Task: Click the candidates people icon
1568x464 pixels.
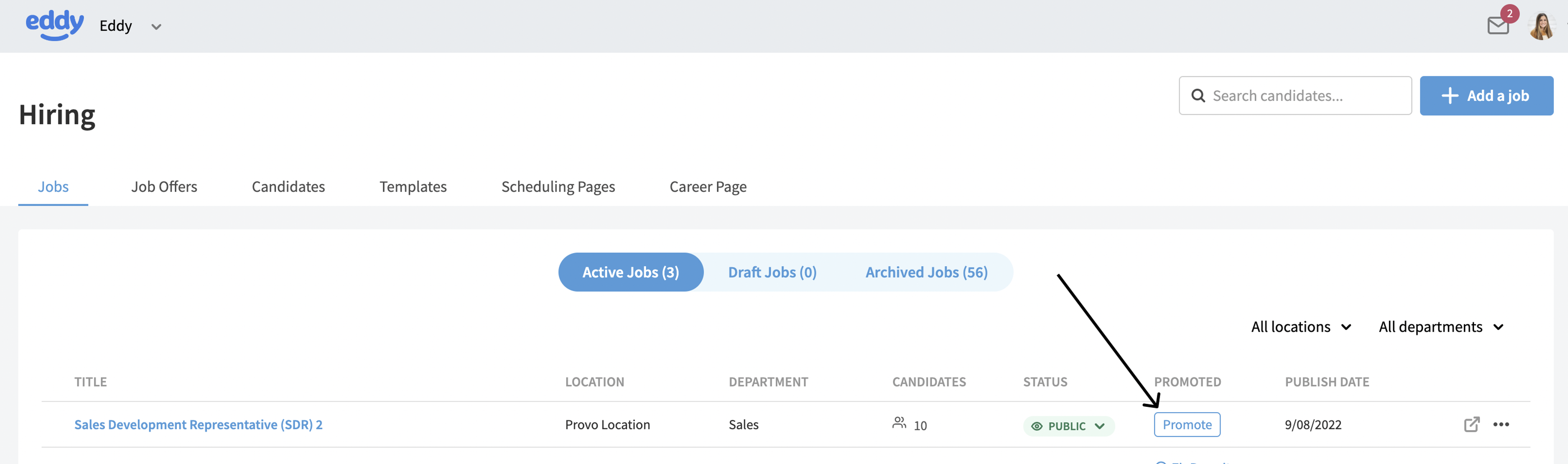Action: (899, 423)
